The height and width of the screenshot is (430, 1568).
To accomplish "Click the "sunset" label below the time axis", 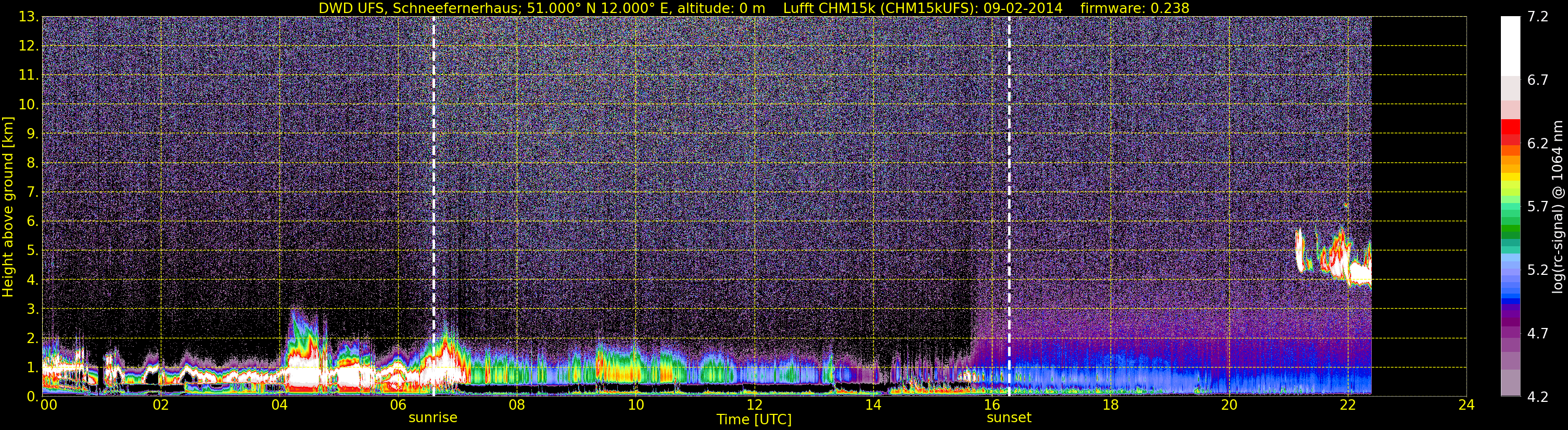I will [1009, 417].
